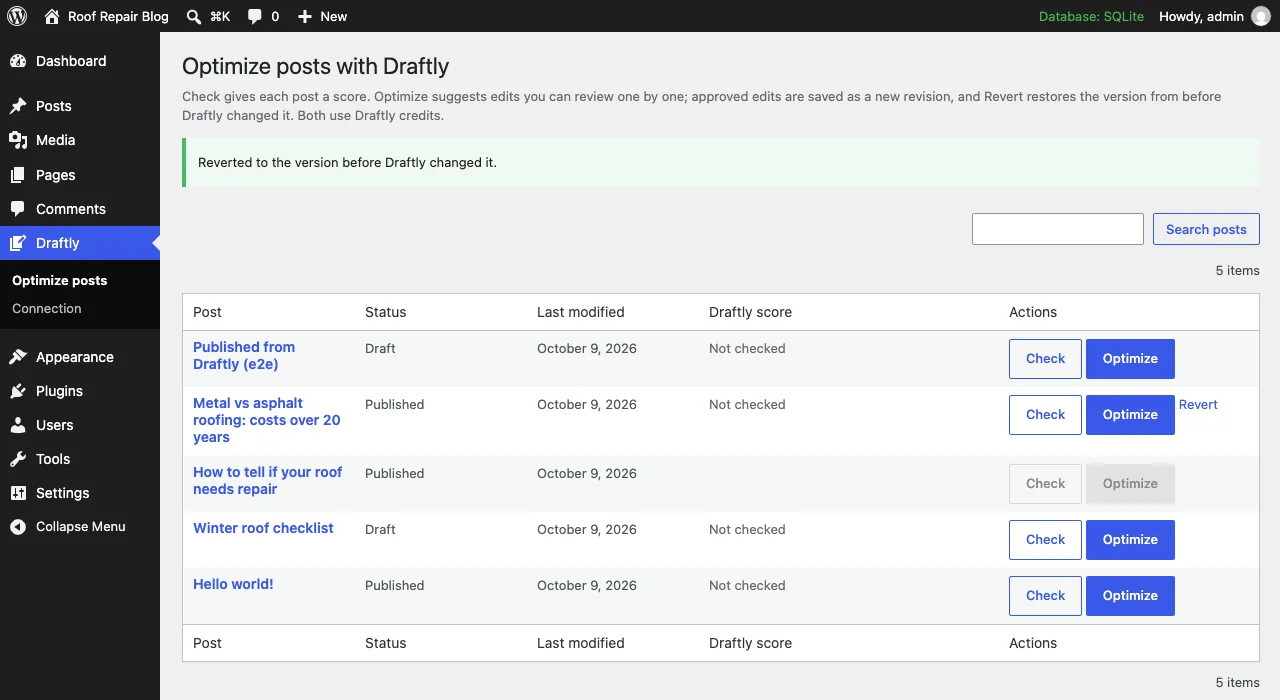Click the Appearance paintbrush icon
The height and width of the screenshot is (700, 1280).
pos(18,357)
